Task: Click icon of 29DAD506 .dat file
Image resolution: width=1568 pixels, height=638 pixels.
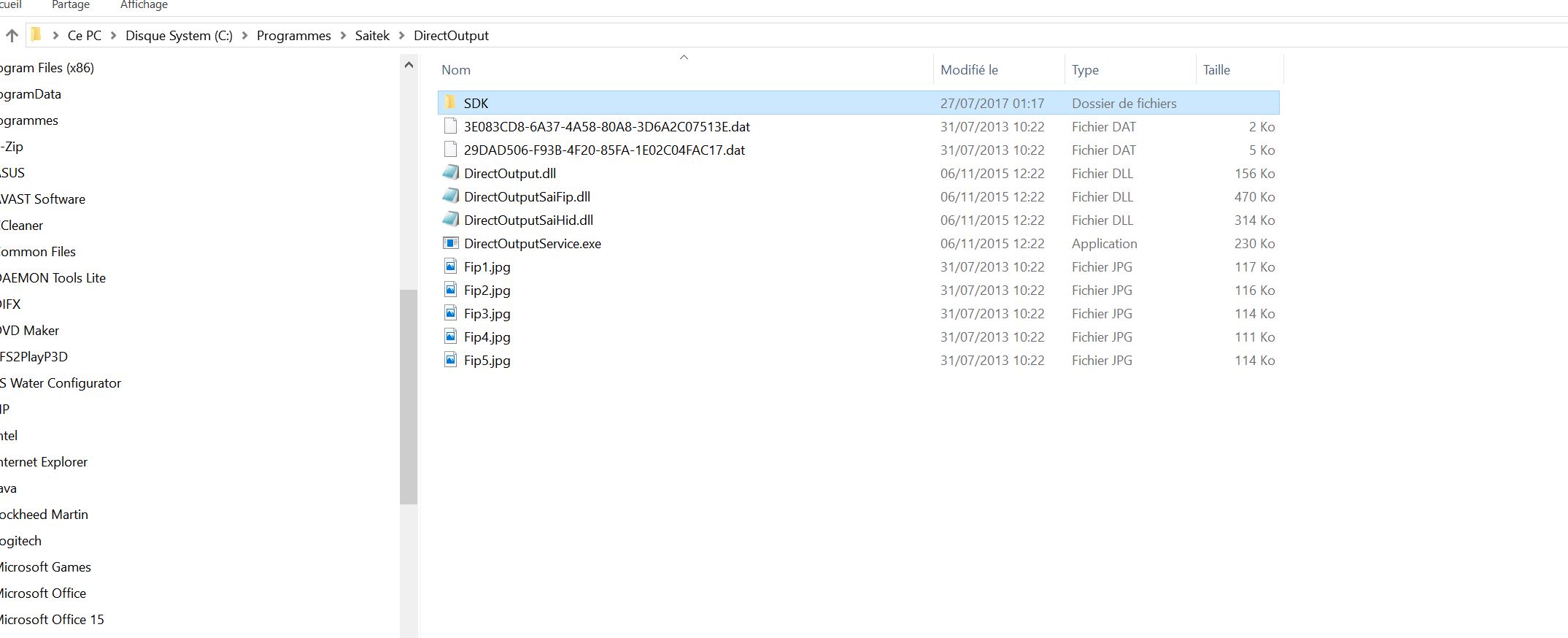Action: [x=451, y=149]
